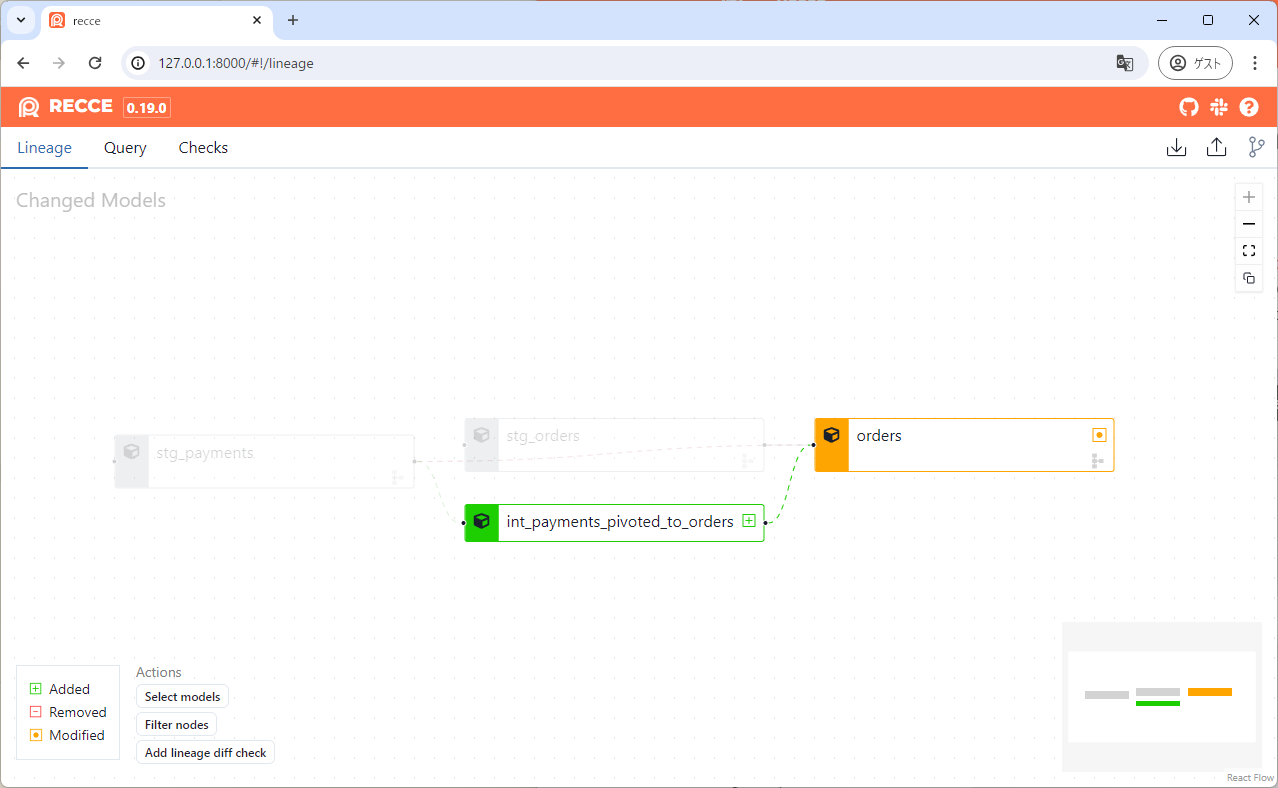Click the lineage minimap

coord(1162,696)
